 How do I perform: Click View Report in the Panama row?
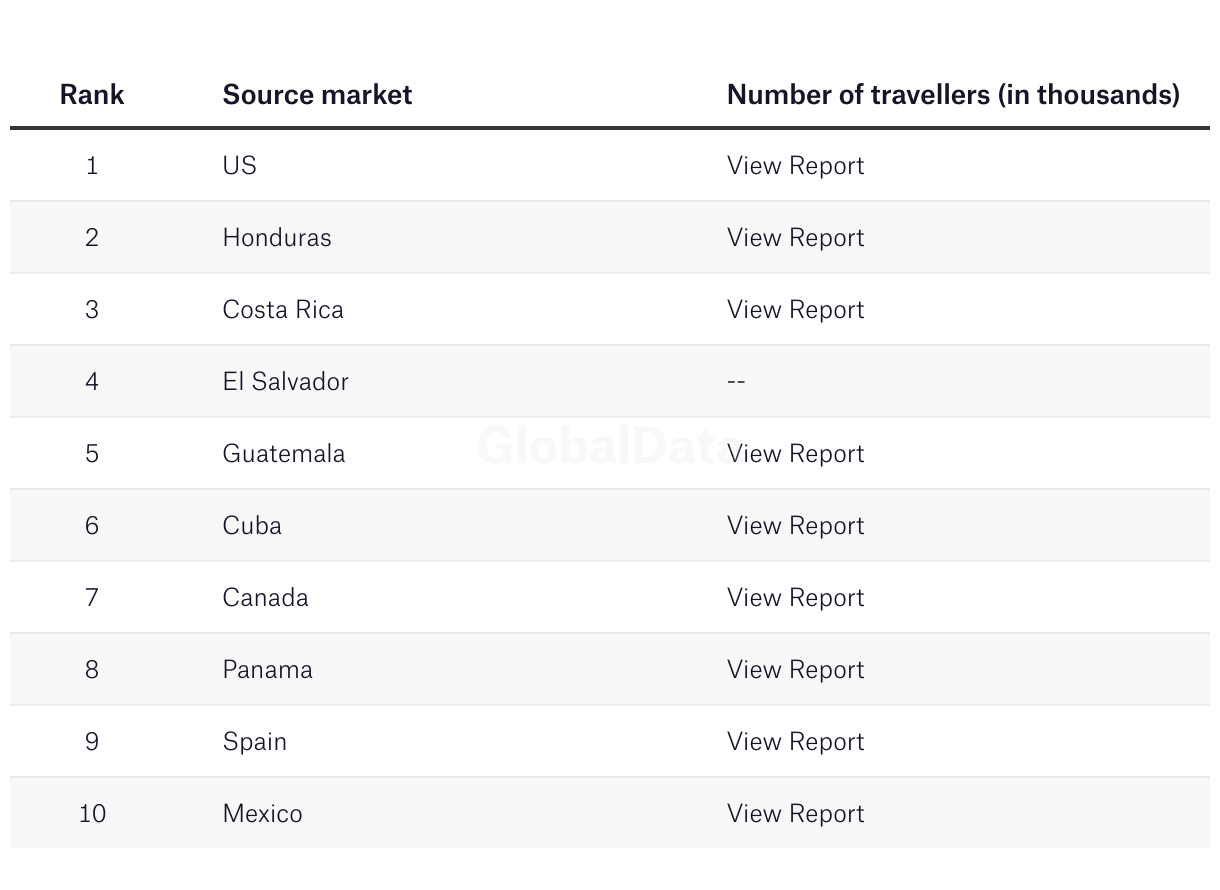pos(795,669)
